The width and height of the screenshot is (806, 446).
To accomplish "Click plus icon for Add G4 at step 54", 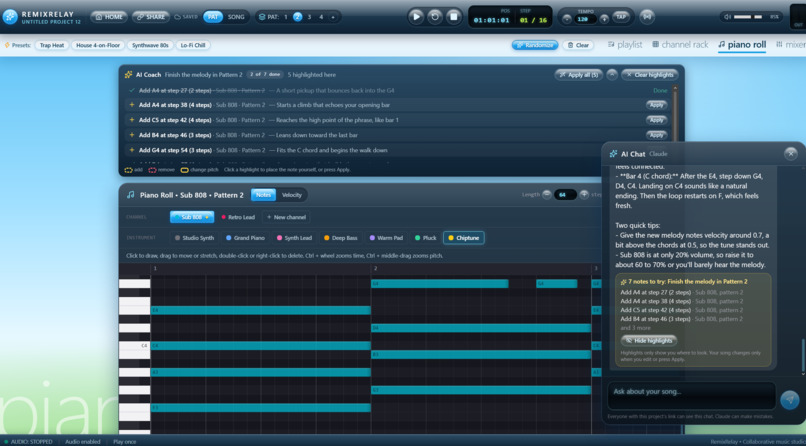I will pyautogui.click(x=132, y=150).
